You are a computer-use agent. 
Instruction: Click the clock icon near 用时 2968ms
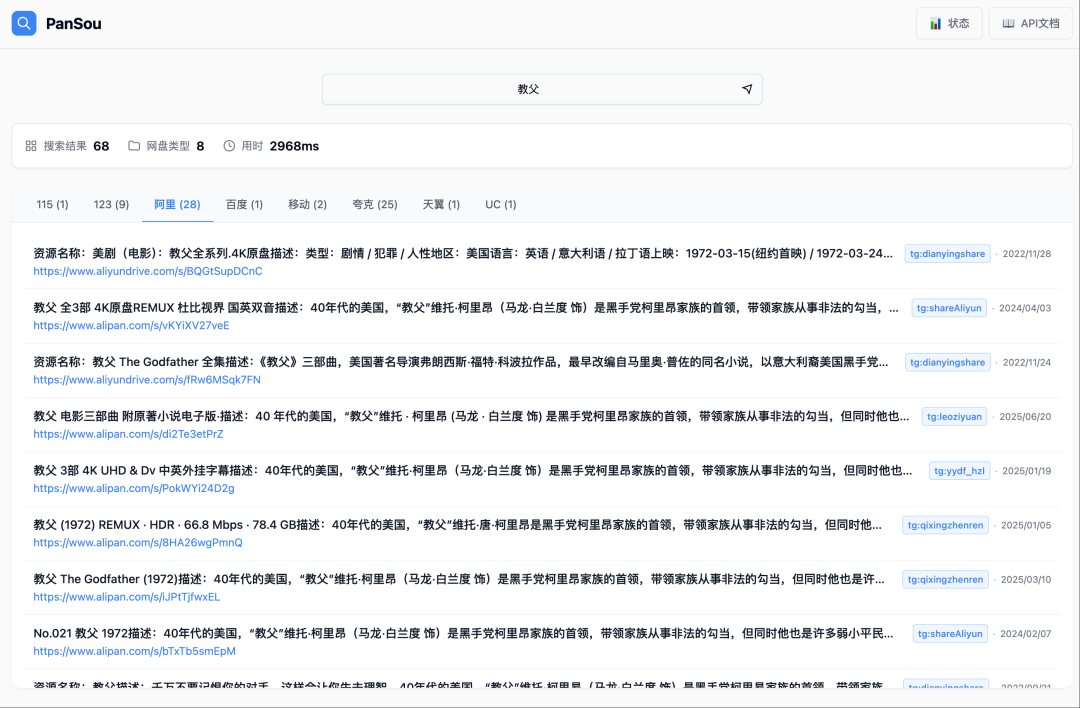(x=230, y=145)
